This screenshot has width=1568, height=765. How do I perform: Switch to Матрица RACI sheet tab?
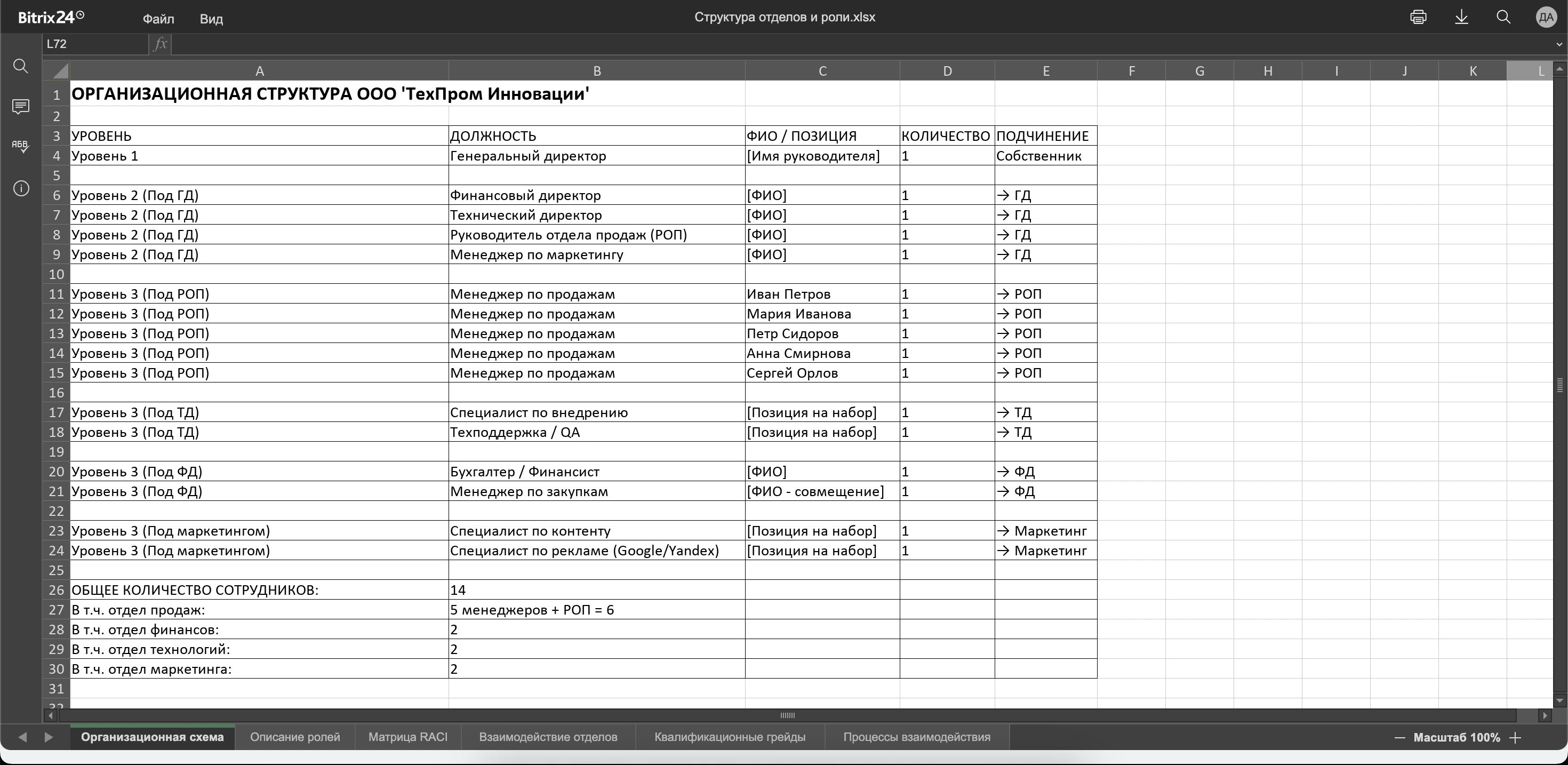pos(408,737)
